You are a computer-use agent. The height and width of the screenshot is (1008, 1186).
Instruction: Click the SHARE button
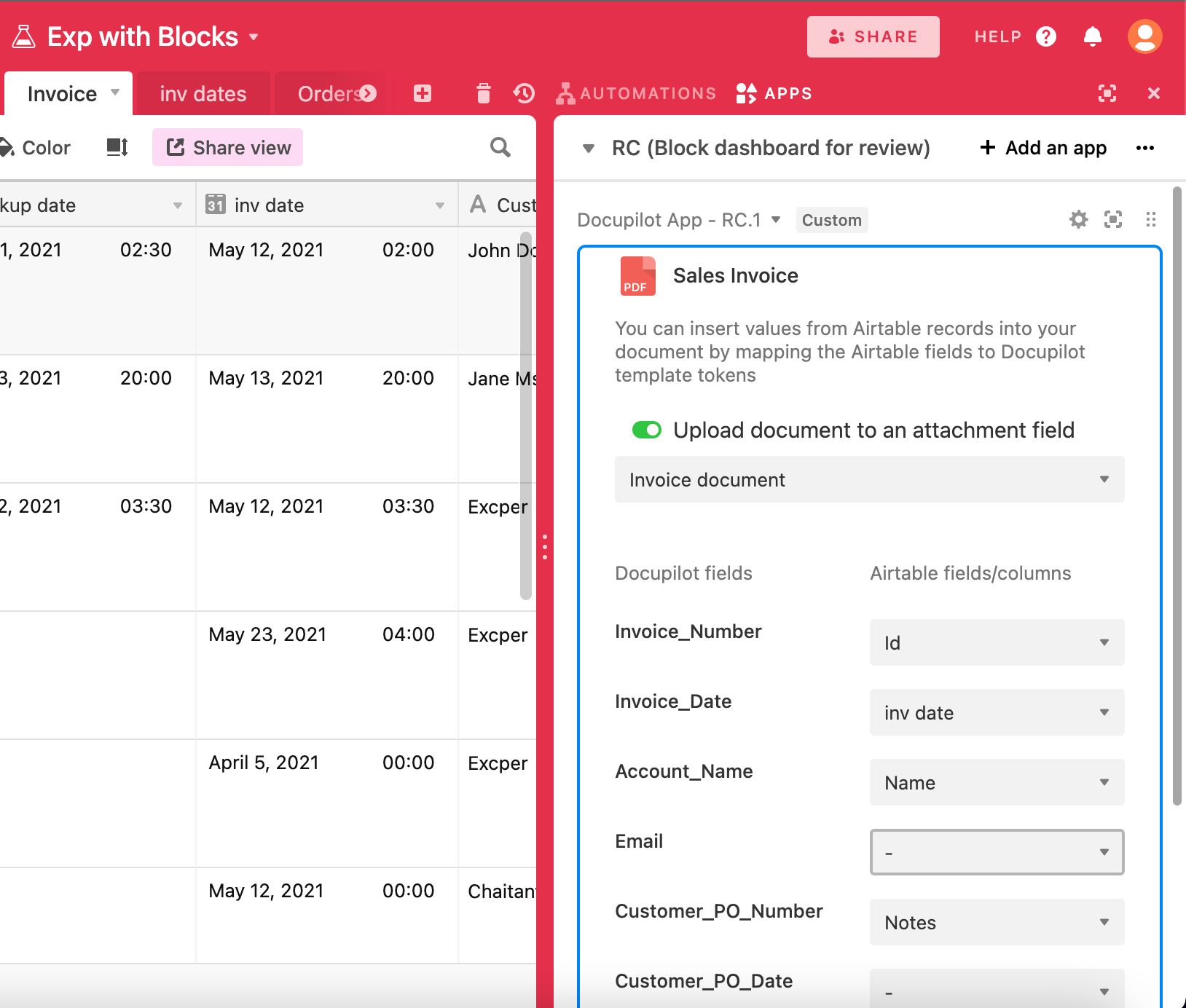click(x=873, y=36)
